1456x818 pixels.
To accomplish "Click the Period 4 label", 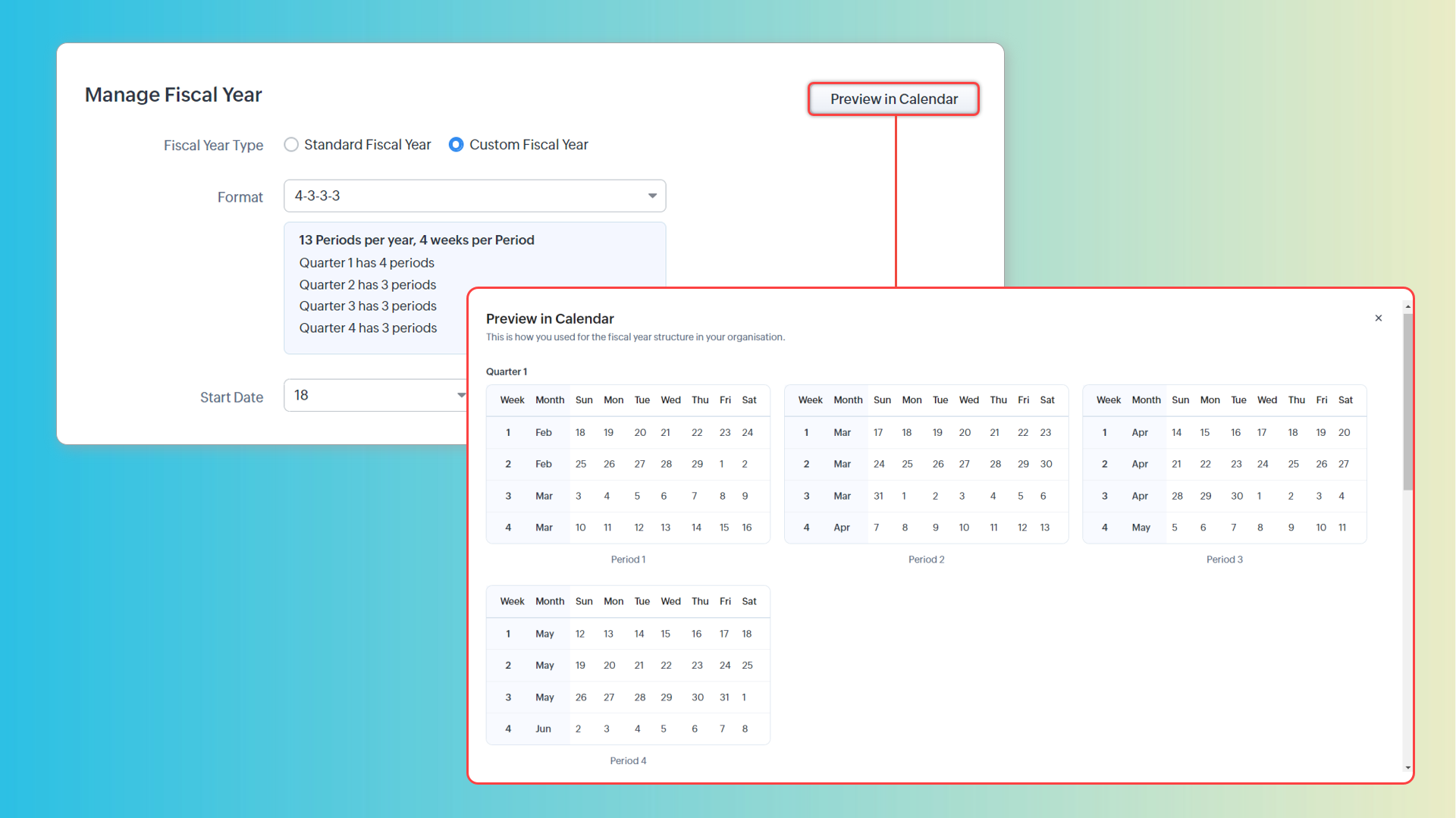I will point(628,760).
